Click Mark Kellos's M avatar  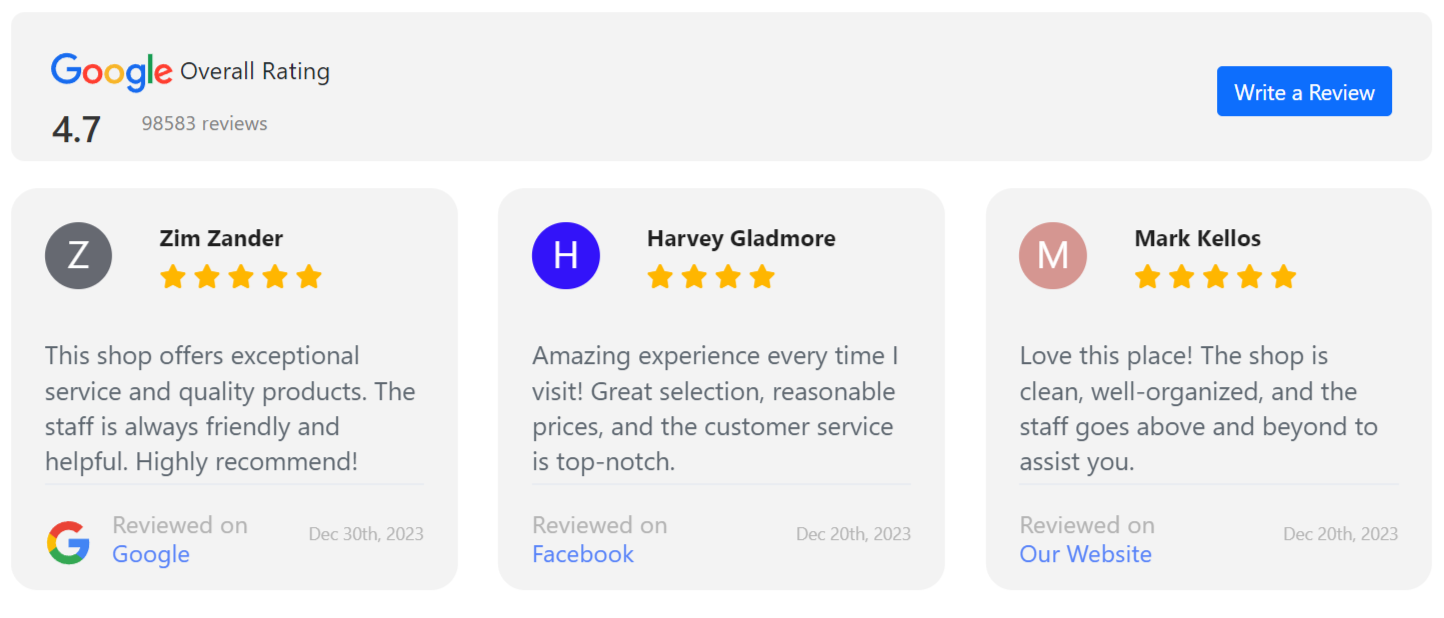coord(1052,256)
